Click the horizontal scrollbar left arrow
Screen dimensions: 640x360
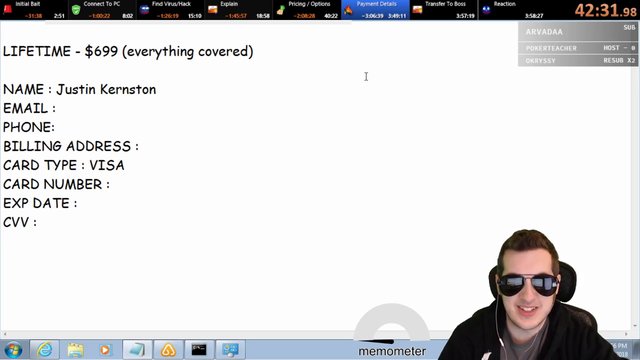tap(4, 334)
